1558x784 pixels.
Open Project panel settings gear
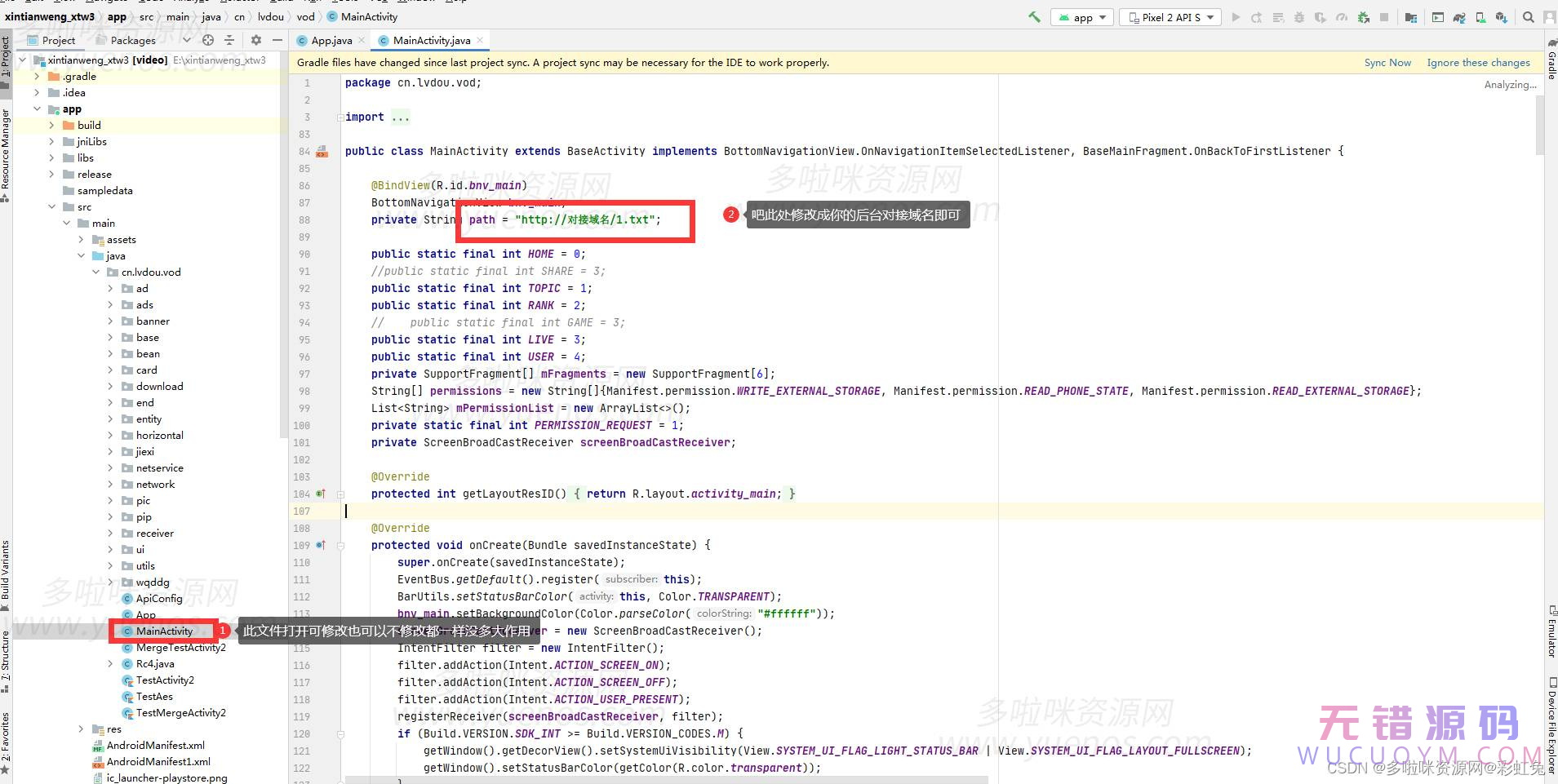[256, 40]
